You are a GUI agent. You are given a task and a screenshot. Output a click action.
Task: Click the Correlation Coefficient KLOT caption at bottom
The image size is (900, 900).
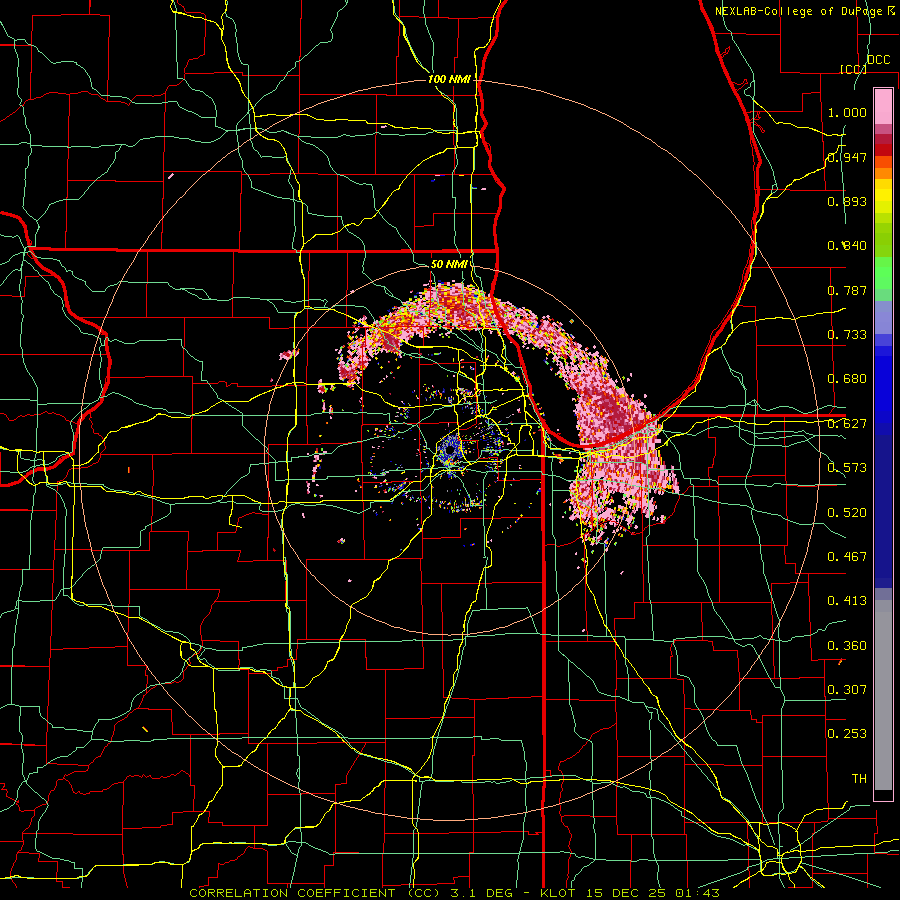[454, 893]
